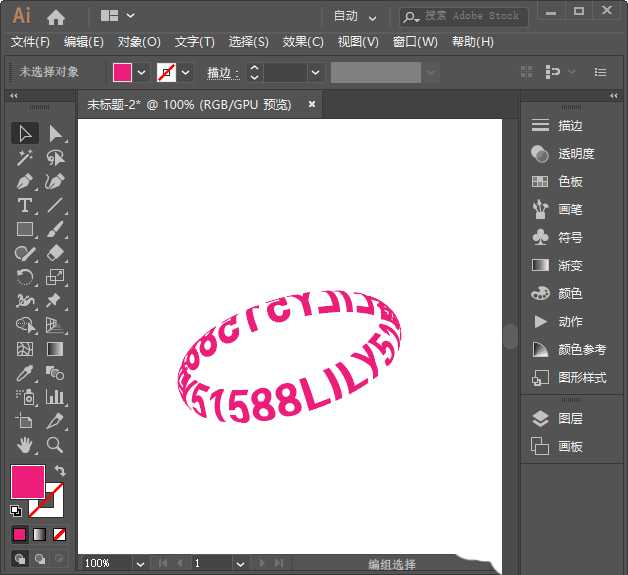Select the Magic Wand tool
This screenshot has width=628, height=575.
pyautogui.click(x=25, y=158)
